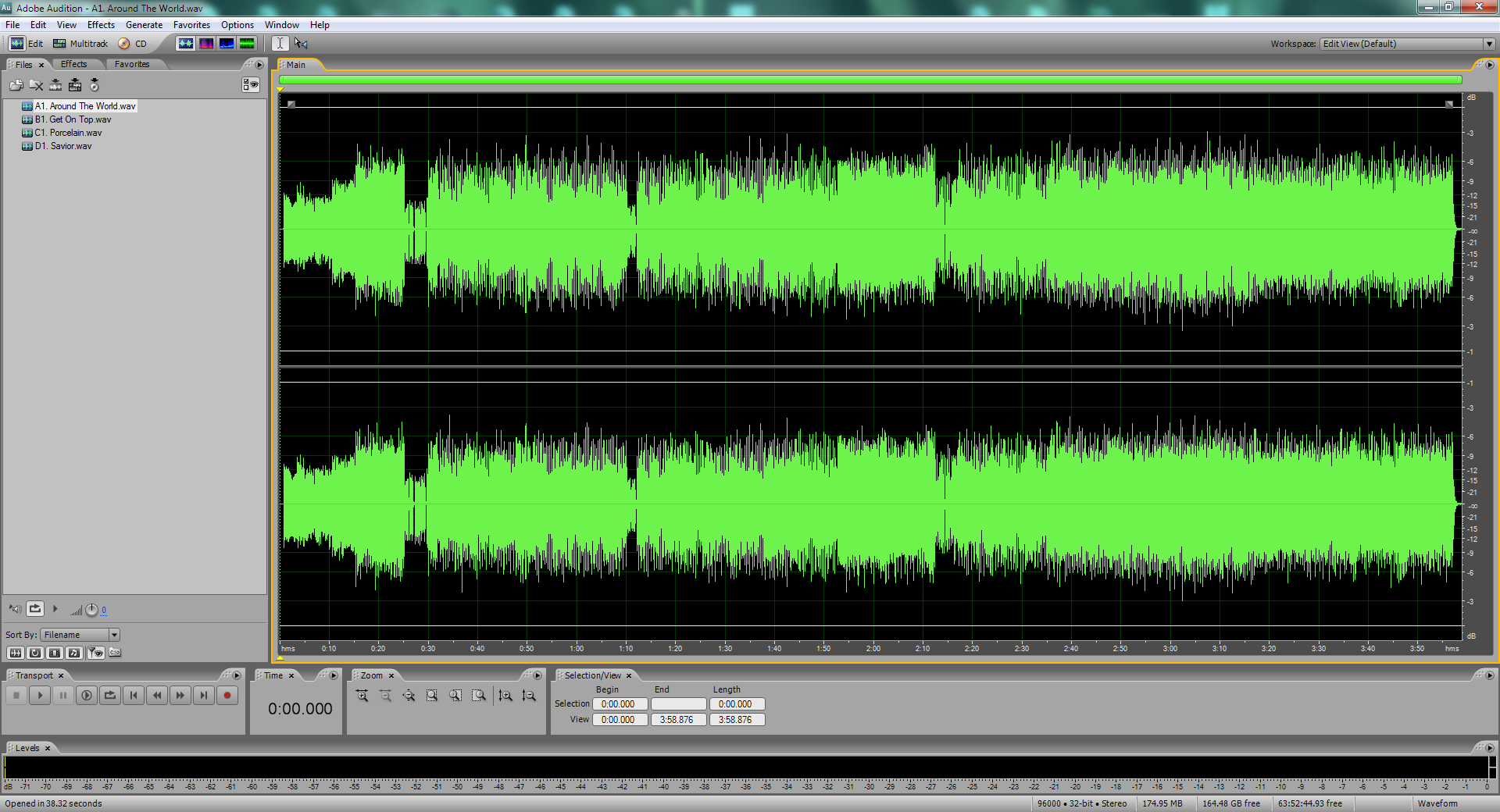Select the Spectral Frequency Display icon
Image resolution: width=1500 pixels, height=812 pixels.
click(x=206, y=44)
